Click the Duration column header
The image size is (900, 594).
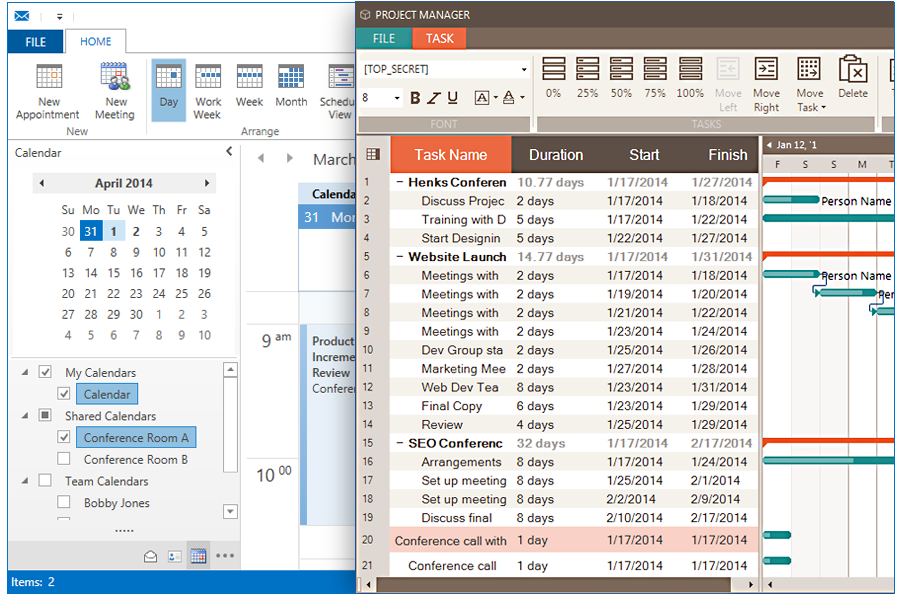click(556, 154)
